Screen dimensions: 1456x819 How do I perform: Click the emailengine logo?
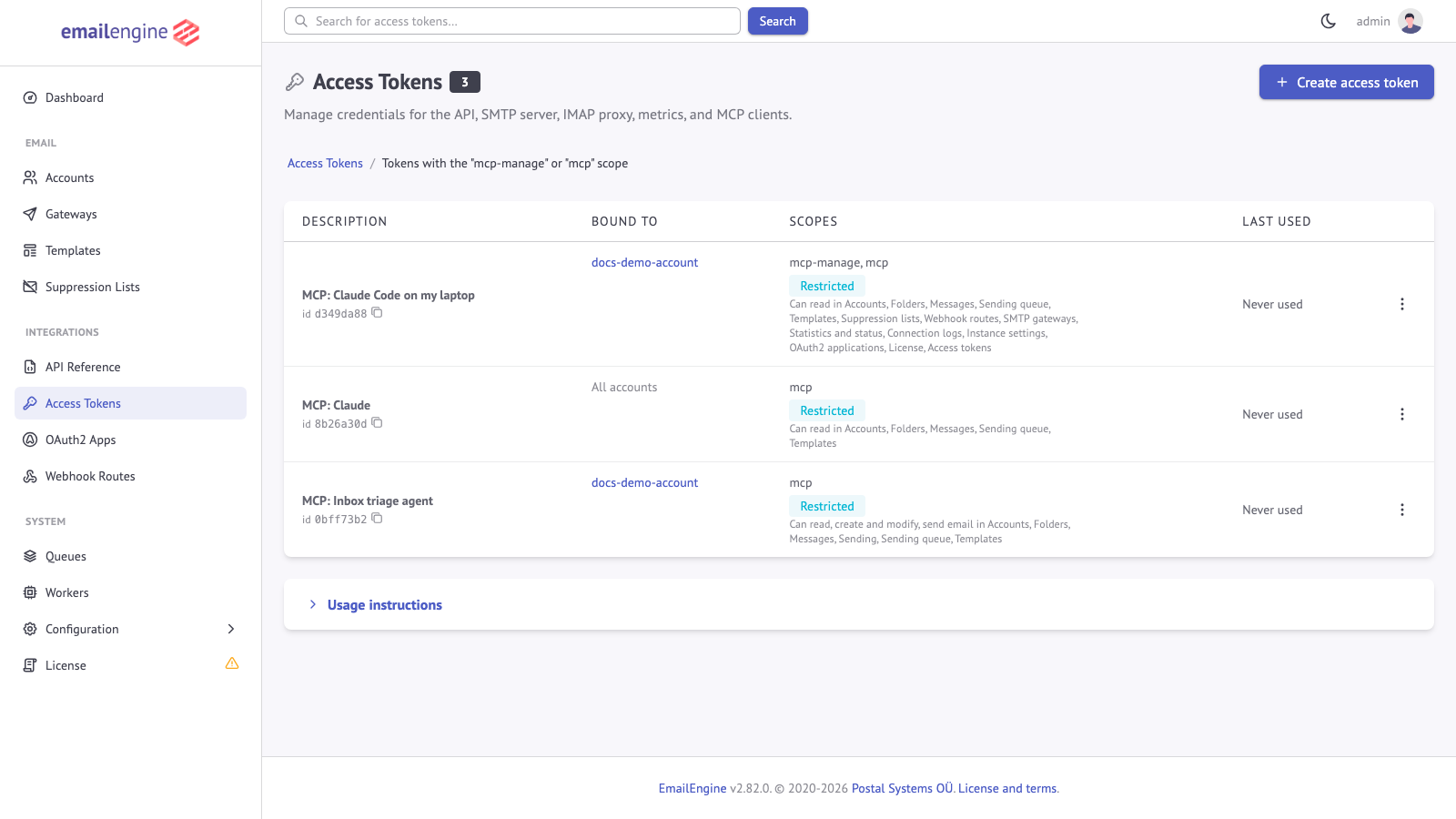point(130,33)
